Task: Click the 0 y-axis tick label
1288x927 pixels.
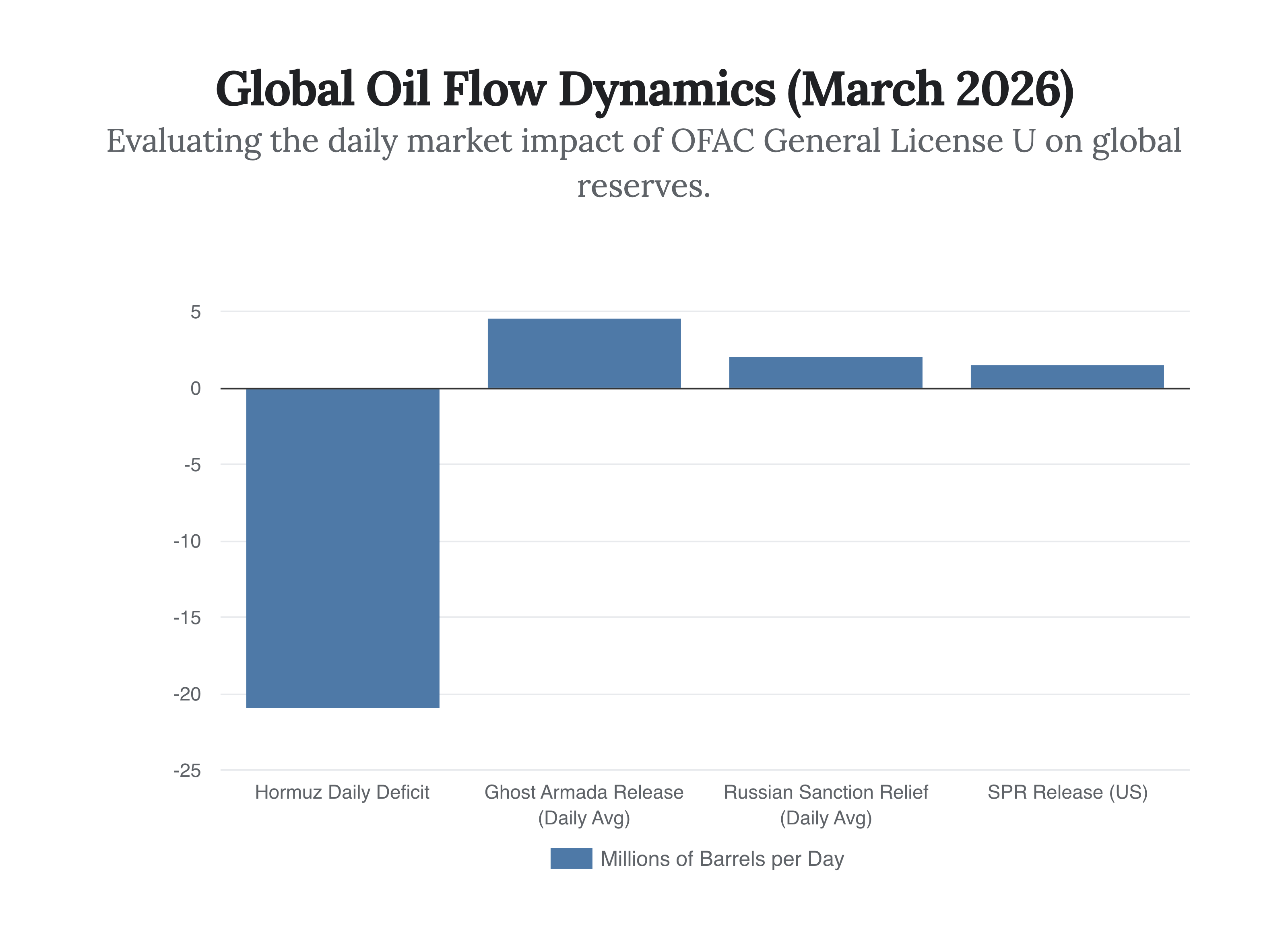Action: pyautogui.click(x=195, y=388)
